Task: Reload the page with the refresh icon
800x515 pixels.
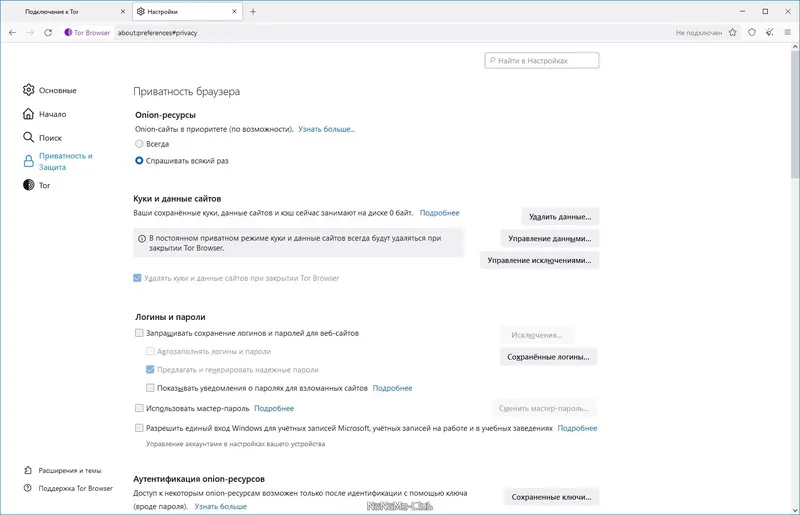Action: tap(48, 32)
